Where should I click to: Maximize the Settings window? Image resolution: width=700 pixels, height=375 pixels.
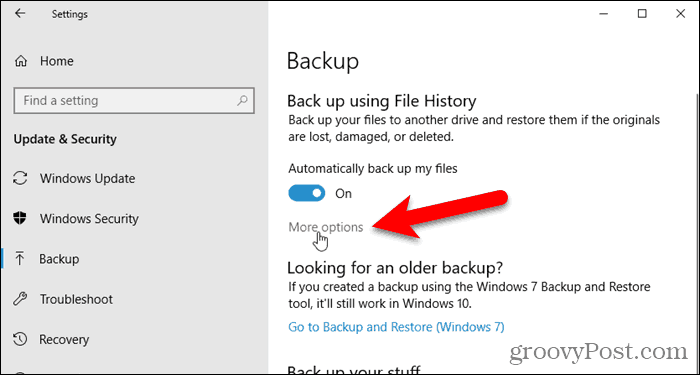pos(642,14)
